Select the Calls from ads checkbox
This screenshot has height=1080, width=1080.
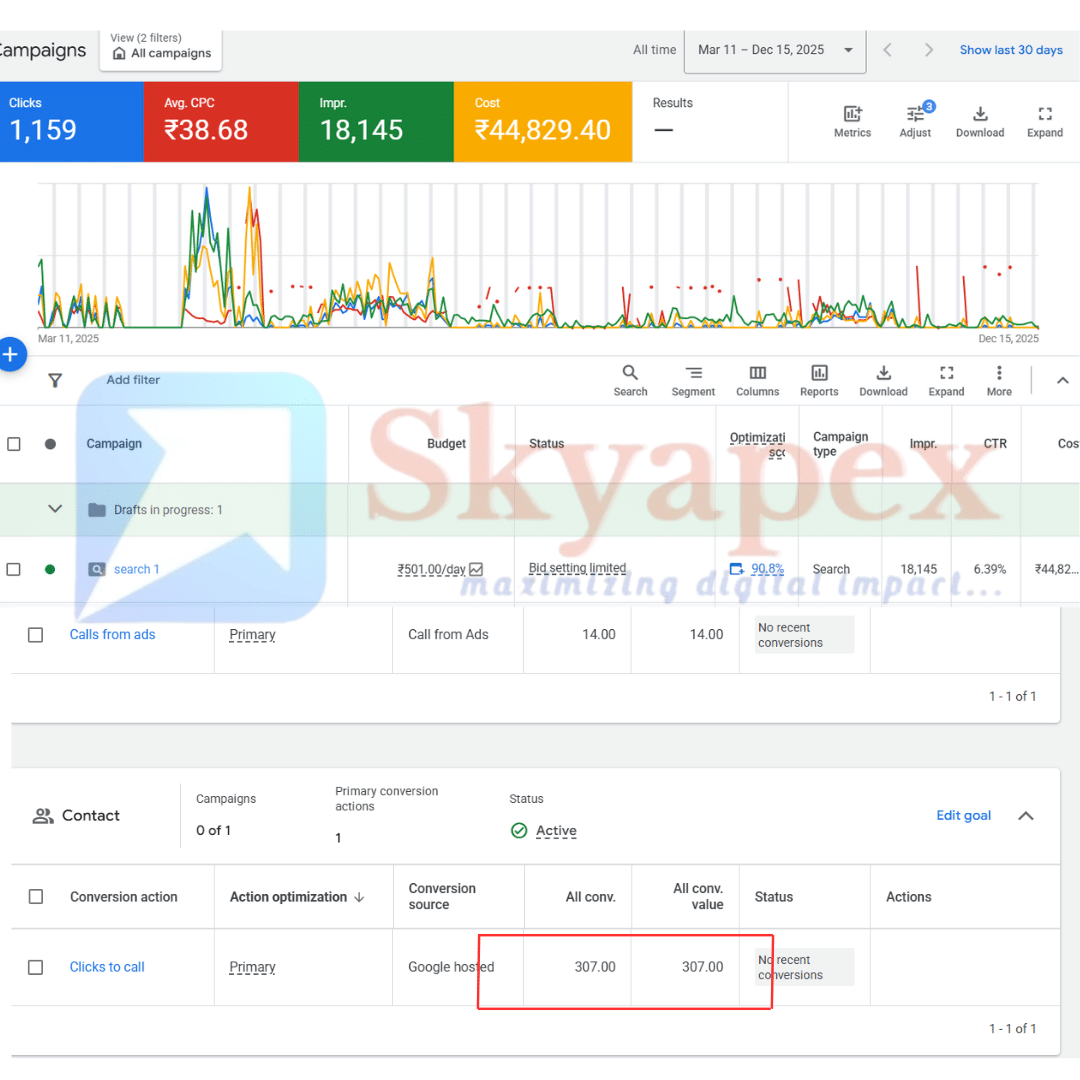(36, 635)
